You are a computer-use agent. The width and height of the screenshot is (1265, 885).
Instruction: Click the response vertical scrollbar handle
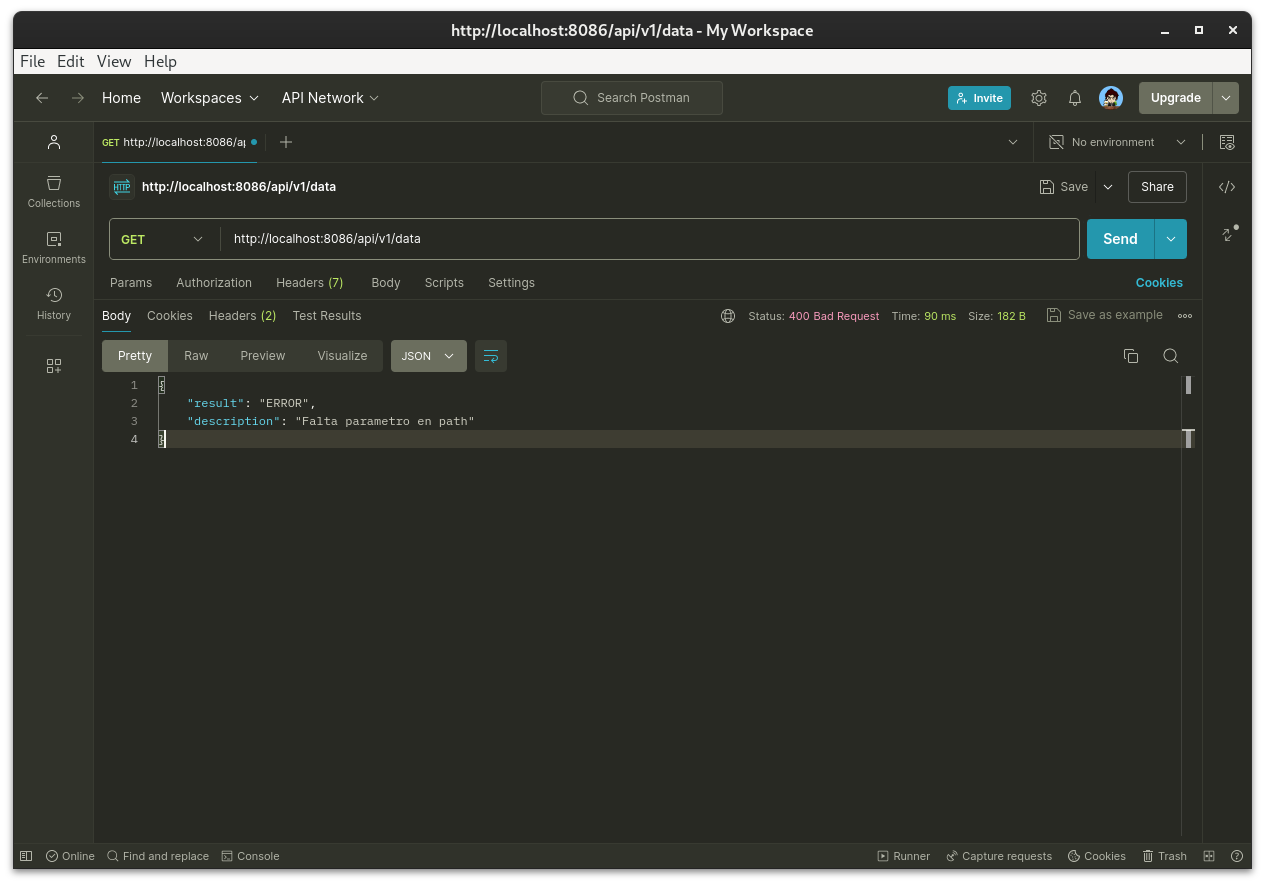tap(1188, 385)
